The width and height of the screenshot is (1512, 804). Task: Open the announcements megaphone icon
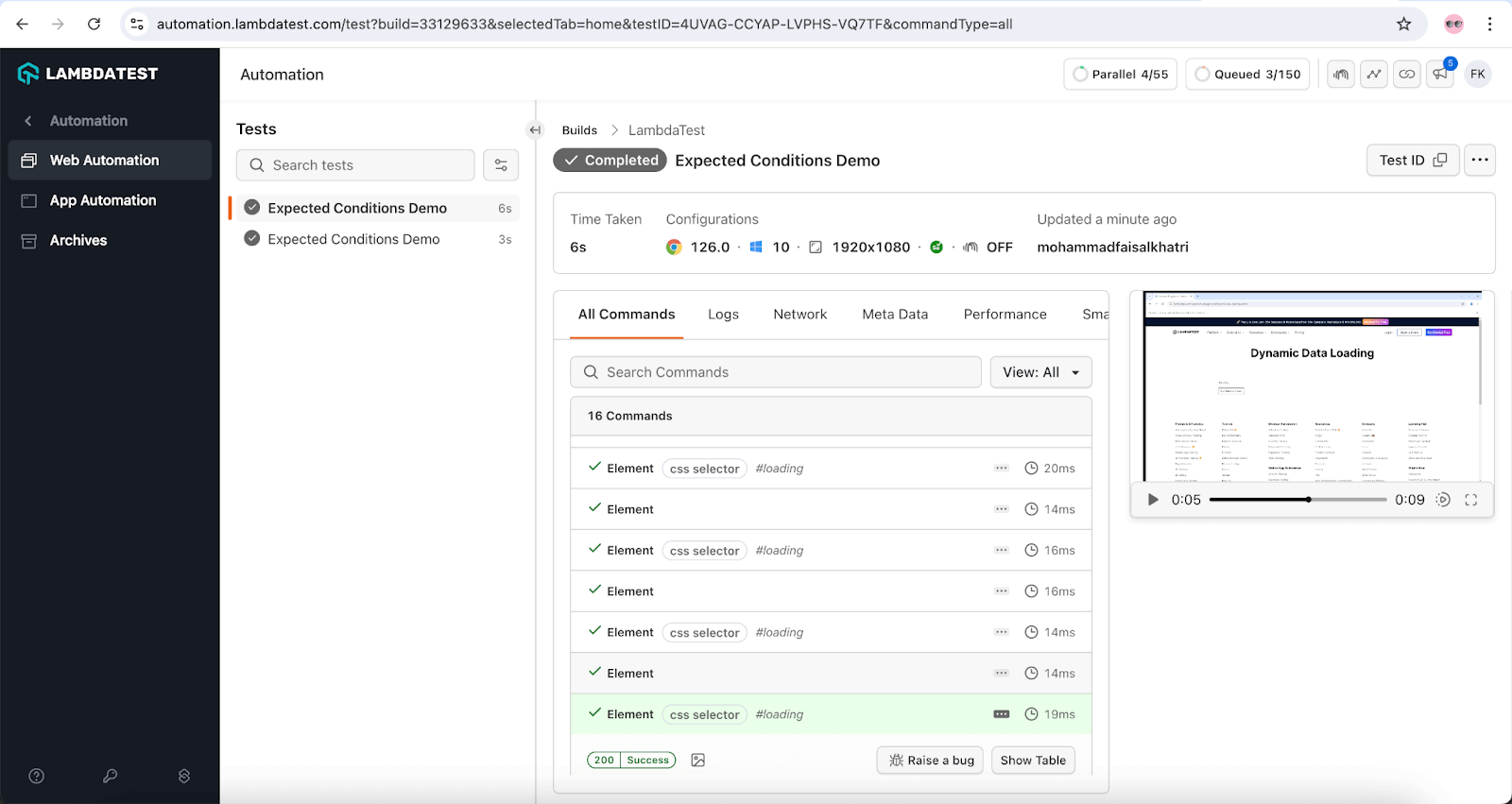1440,74
